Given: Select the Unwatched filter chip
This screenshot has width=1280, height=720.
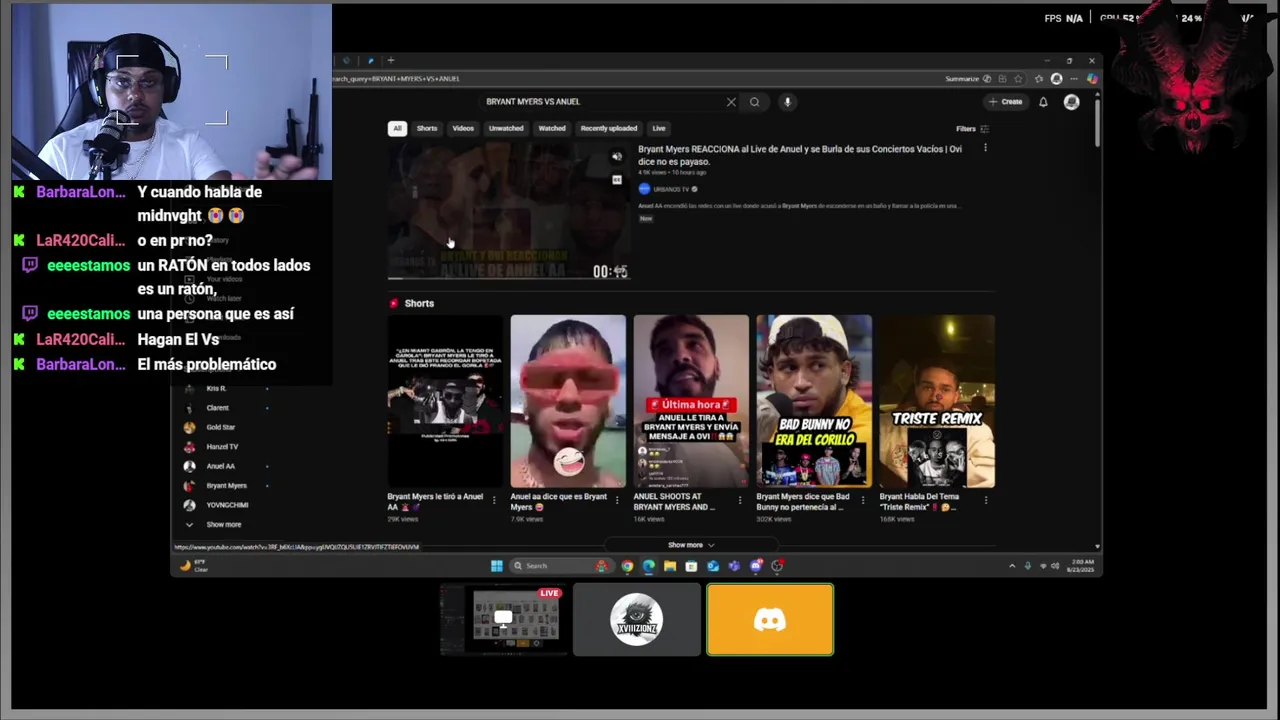Looking at the screenshot, I should click(506, 128).
